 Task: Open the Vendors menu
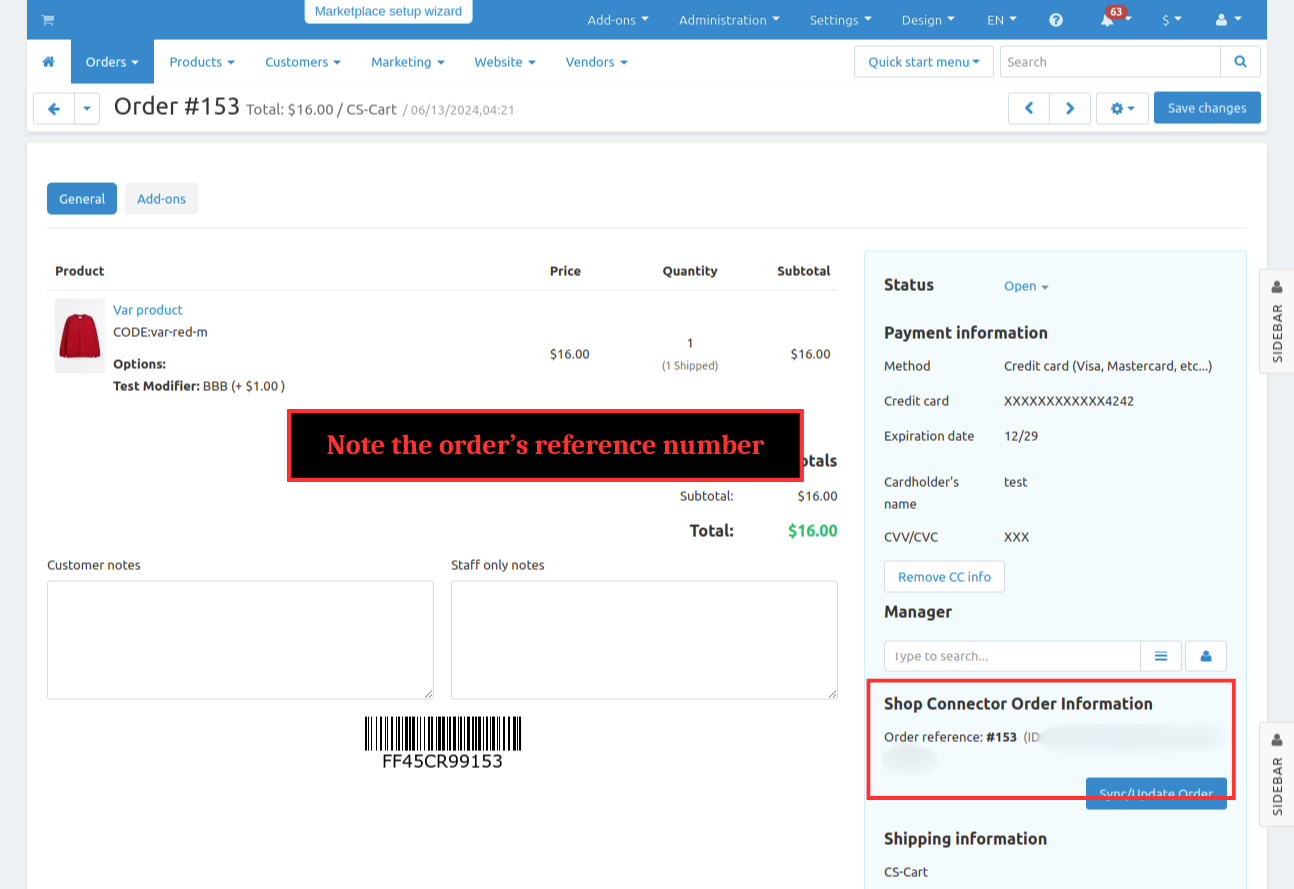(x=597, y=62)
